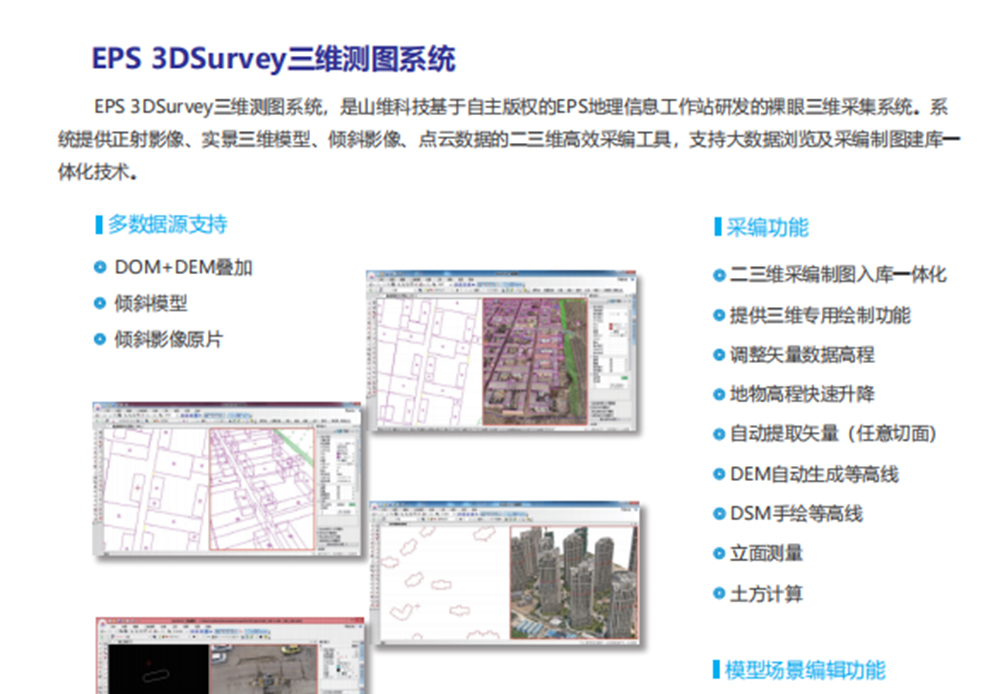Open the screenshot with oblique town imagery
Image resolution: width=1000 pixels, height=694 pixels.
pos(503,351)
